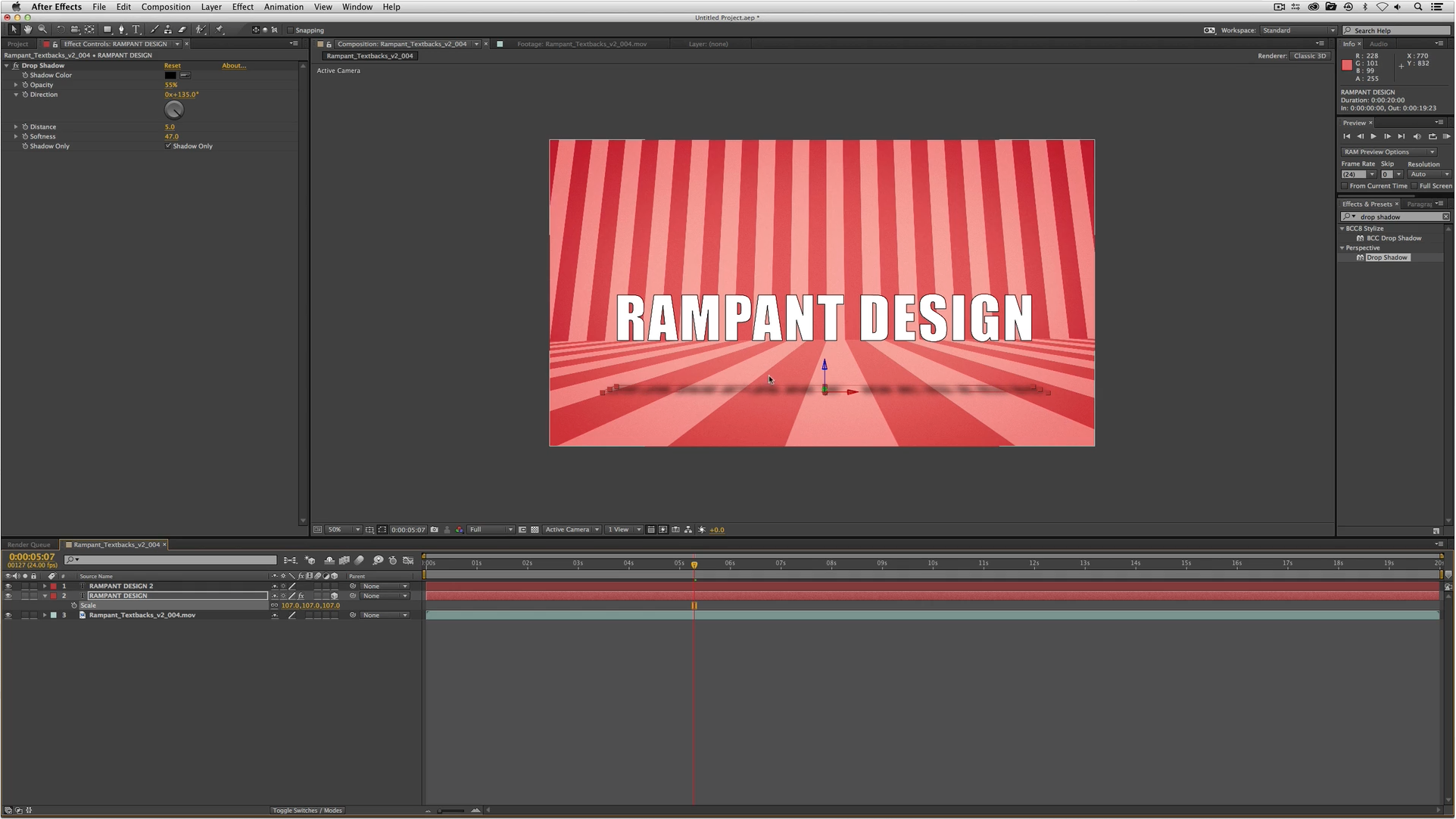Open the Animation menu
The height and width of the screenshot is (819, 1456).
pos(283,7)
